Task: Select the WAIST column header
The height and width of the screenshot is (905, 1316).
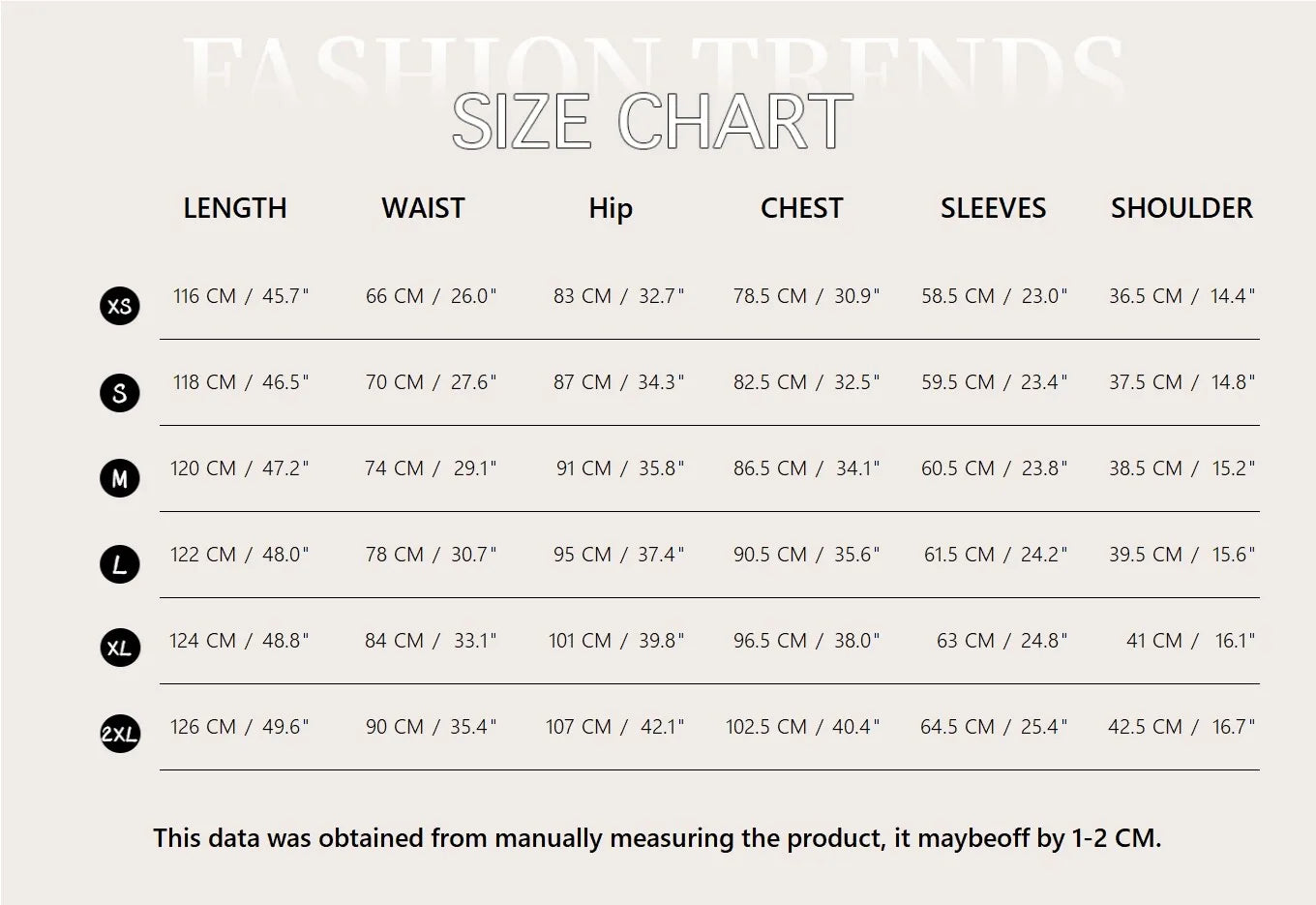Action: pos(423,208)
